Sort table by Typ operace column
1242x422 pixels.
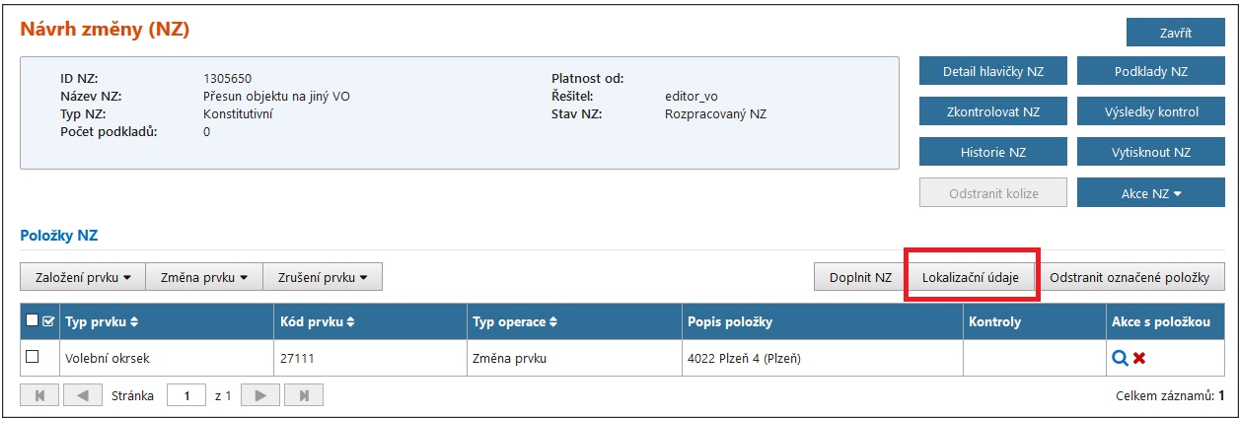click(516, 322)
